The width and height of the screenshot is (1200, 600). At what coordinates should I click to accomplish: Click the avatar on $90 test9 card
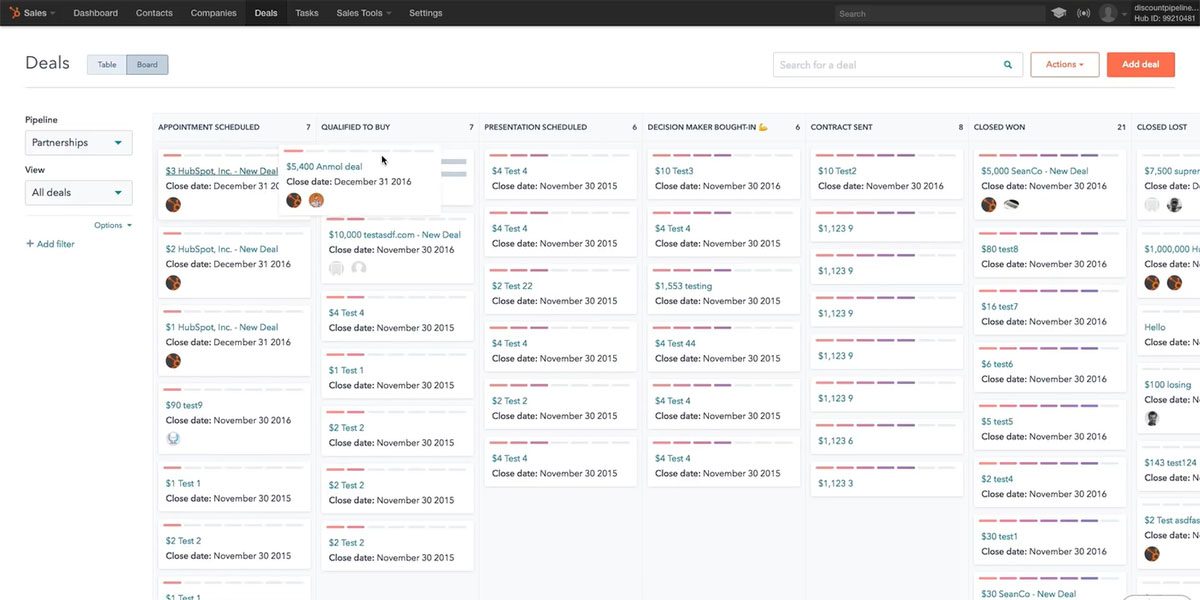[173, 438]
